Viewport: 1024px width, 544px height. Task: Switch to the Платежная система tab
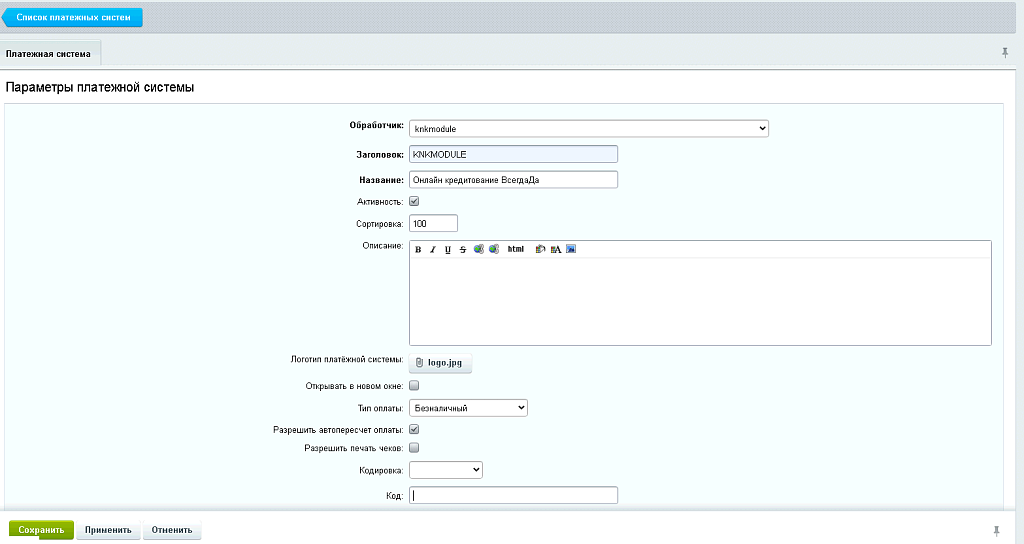click(x=48, y=53)
